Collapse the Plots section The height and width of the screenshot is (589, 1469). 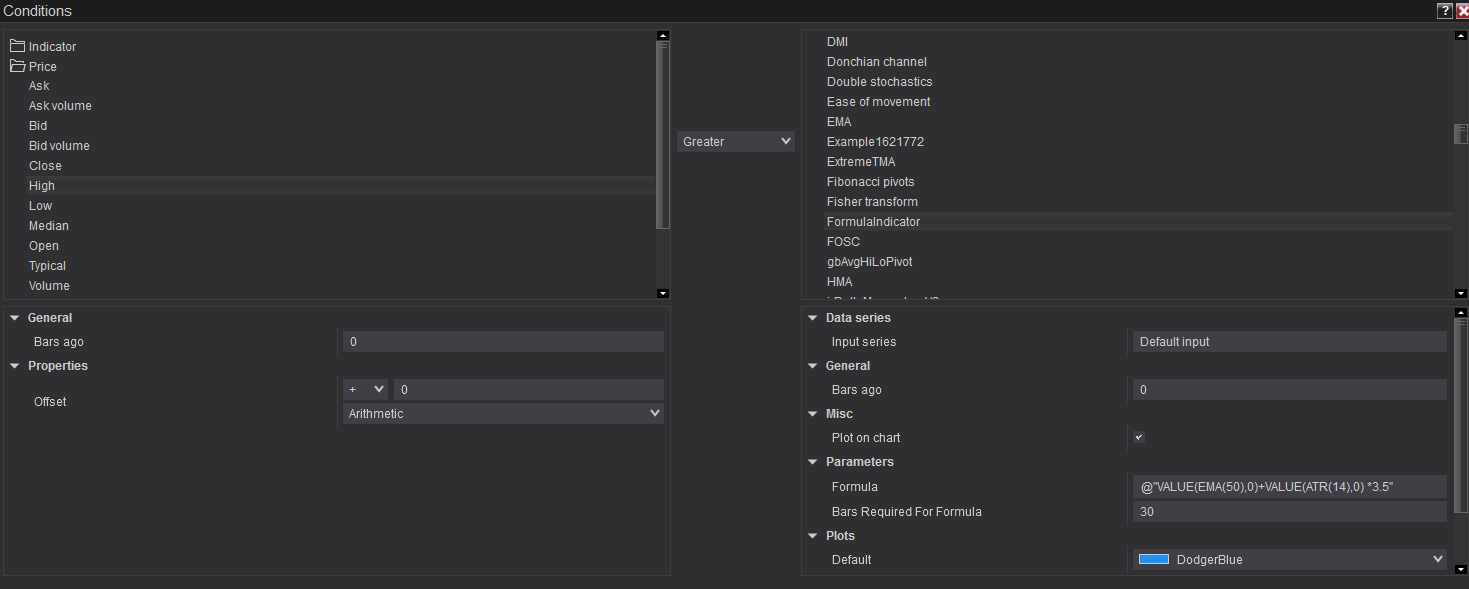(x=813, y=536)
